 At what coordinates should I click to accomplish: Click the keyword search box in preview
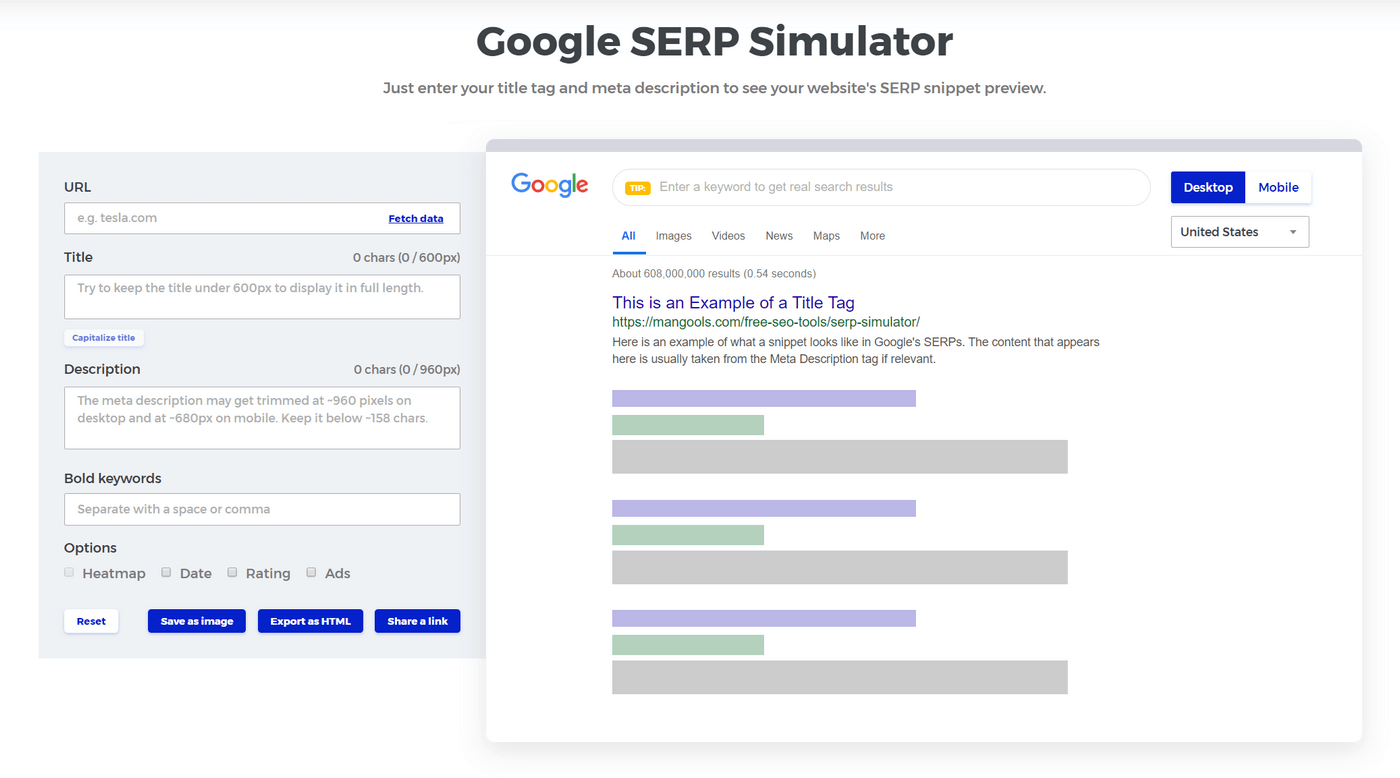pyautogui.click(x=881, y=187)
